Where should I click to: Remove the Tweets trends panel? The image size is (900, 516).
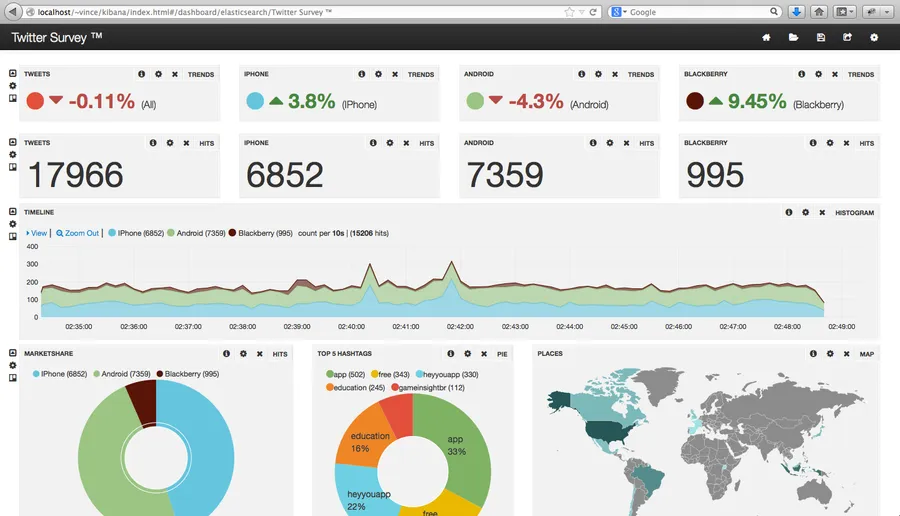click(175, 74)
